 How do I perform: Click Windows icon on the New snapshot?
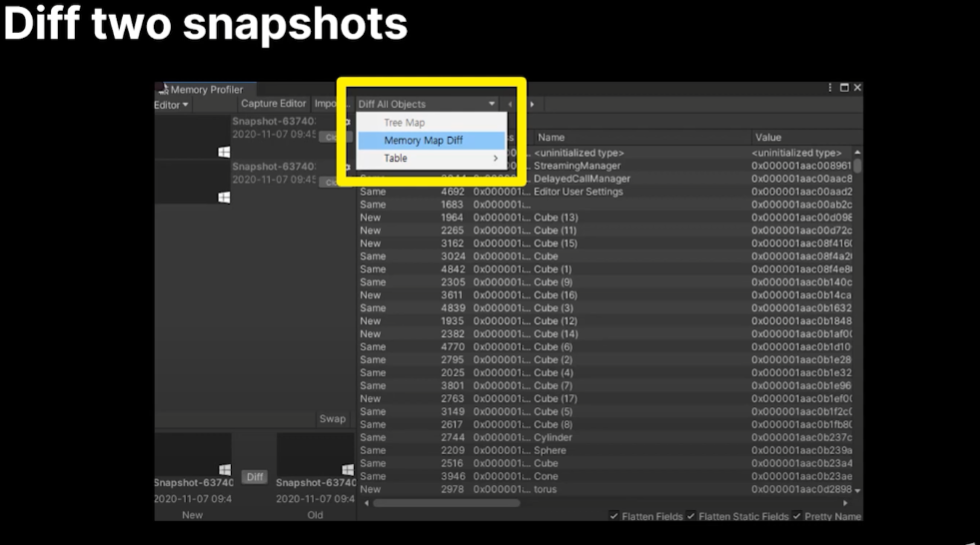[x=224, y=469]
